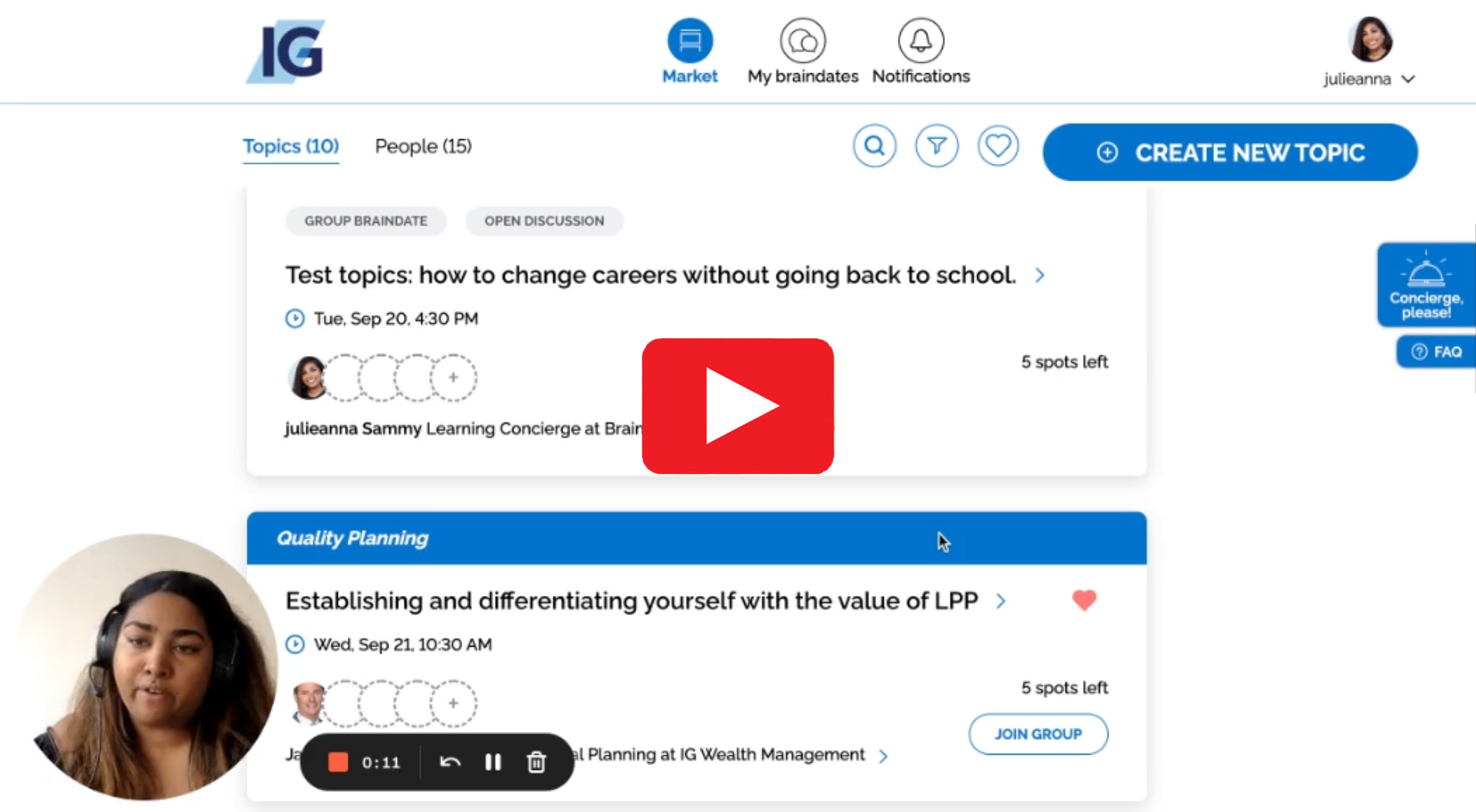This screenshot has height=812, width=1476.
Task: Click the CREATE NEW TOPIC button
Action: tap(1229, 152)
